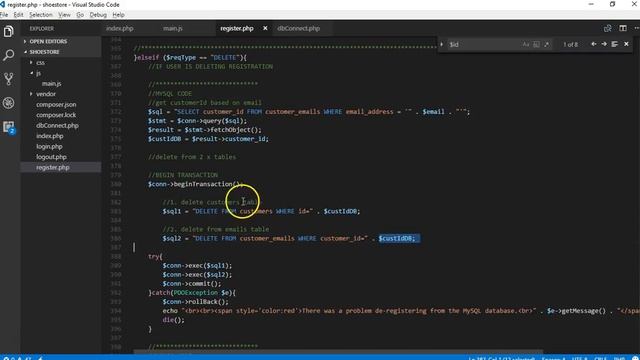Open index.php in the explorer tree
Screen dimensions: 640x360
[49, 136]
